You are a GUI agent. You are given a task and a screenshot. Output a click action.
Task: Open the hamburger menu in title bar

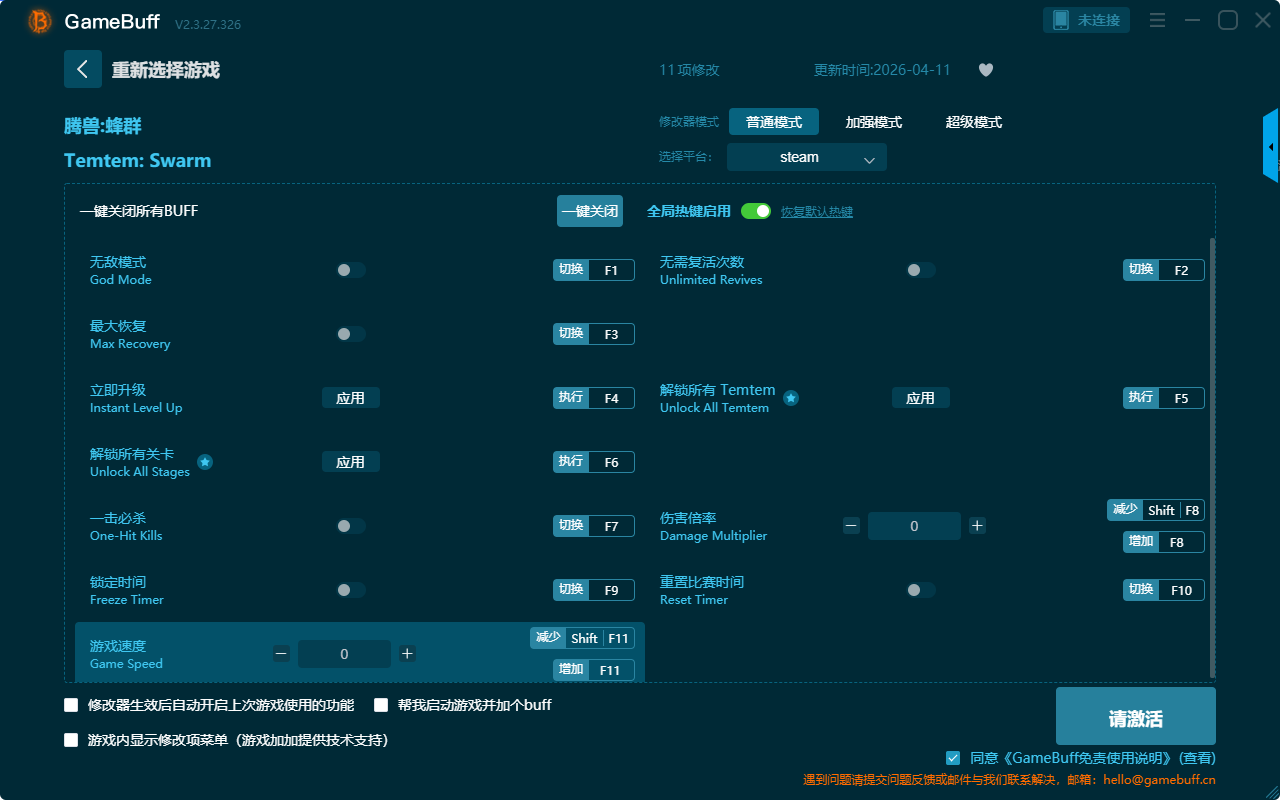tap(1157, 20)
